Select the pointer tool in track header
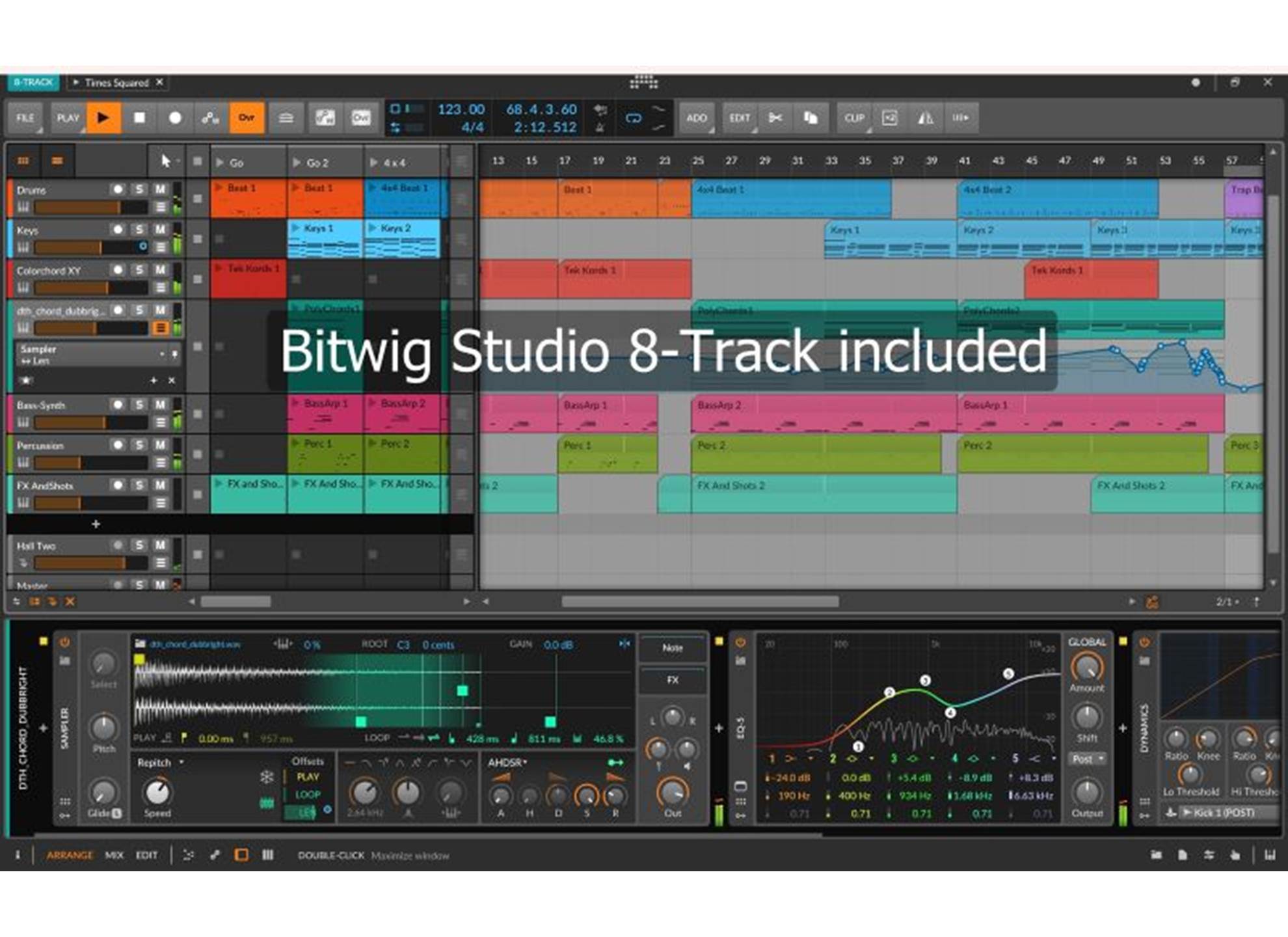Screen dimensions: 1288x937 (165, 161)
